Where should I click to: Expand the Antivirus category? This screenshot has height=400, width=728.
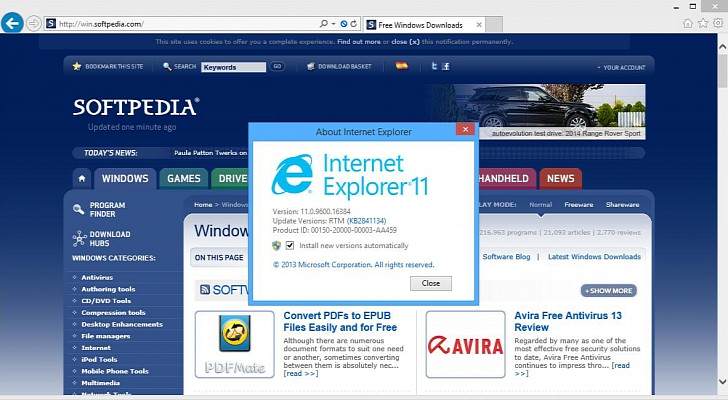pyautogui.click(x=97, y=277)
